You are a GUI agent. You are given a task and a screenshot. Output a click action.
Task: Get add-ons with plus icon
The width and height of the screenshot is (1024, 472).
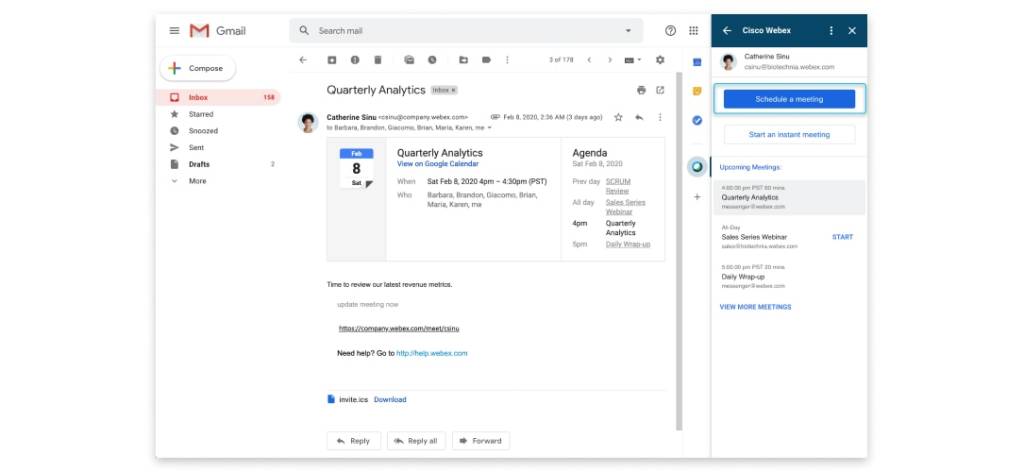click(x=697, y=197)
